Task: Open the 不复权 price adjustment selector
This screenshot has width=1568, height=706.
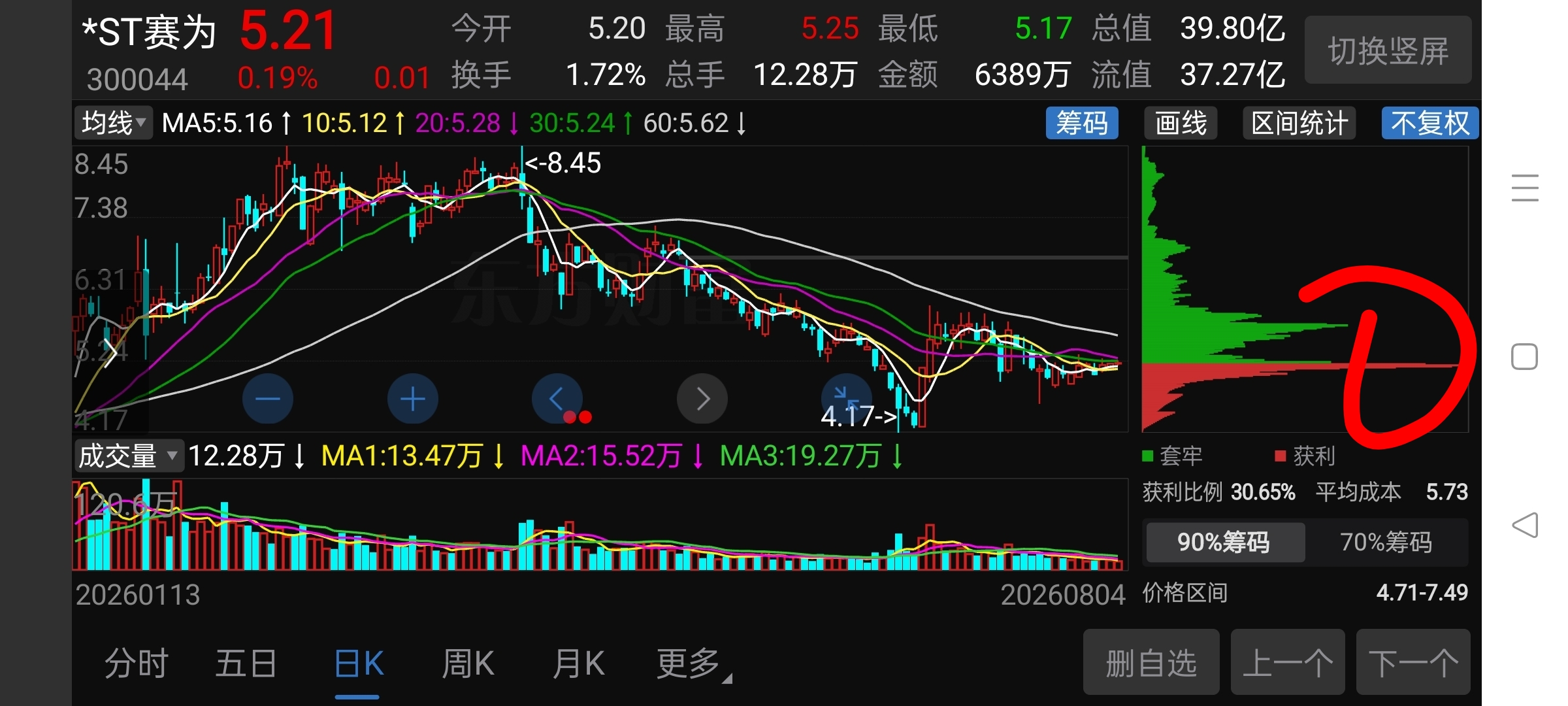Action: [1430, 123]
